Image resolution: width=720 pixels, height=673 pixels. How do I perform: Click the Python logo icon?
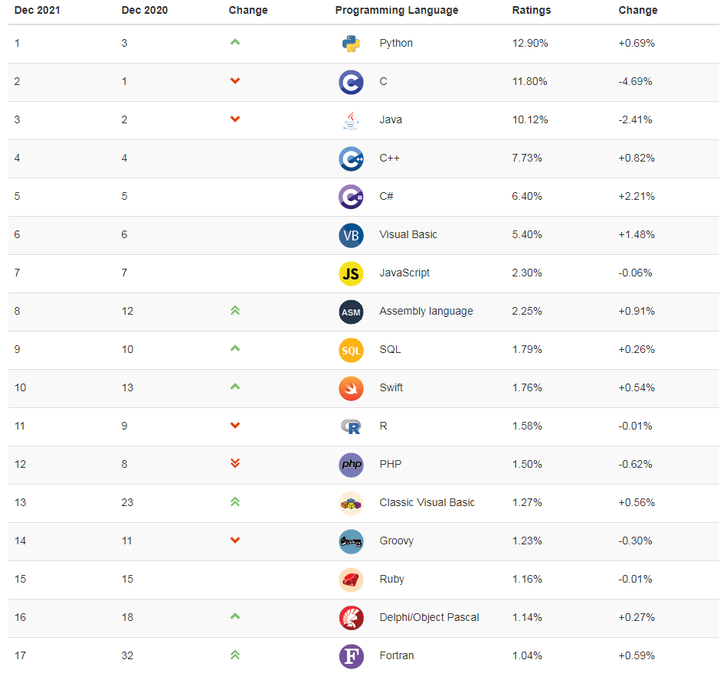point(350,43)
